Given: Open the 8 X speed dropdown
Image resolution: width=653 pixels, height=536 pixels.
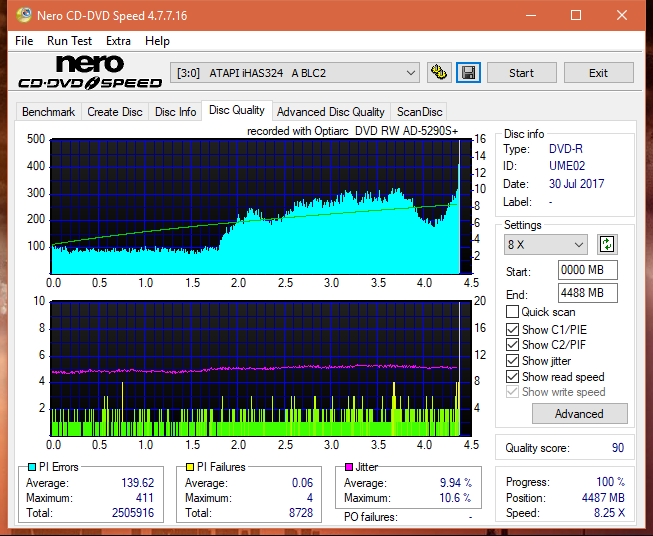Looking at the screenshot, I should click(x=546, y=244).
